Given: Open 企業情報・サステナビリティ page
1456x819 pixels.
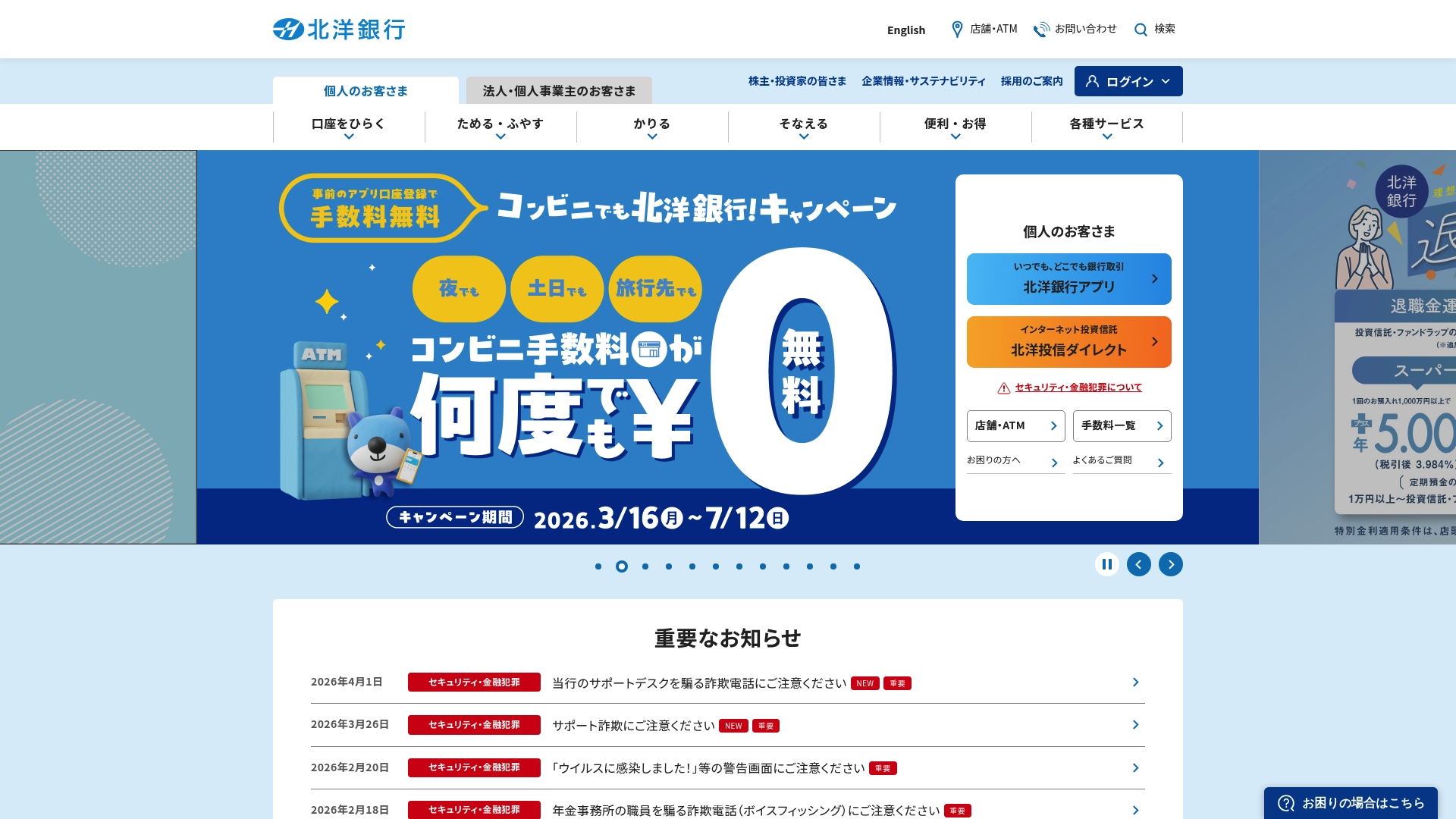Looking at the screenshot, I should coord(924,81).
